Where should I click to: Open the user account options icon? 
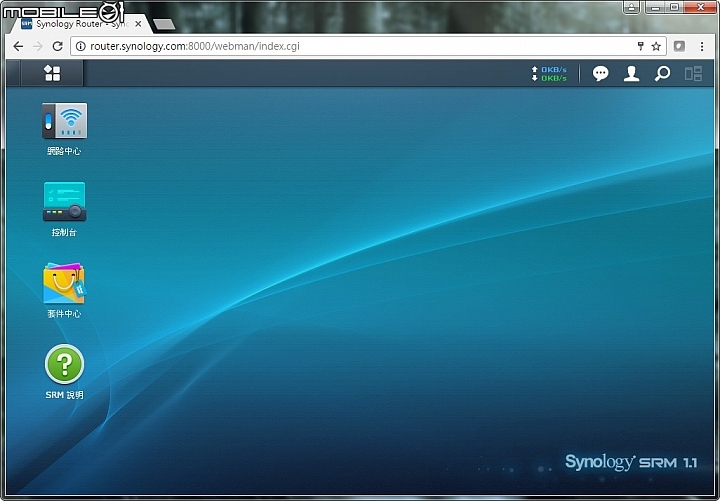(631, 73)
